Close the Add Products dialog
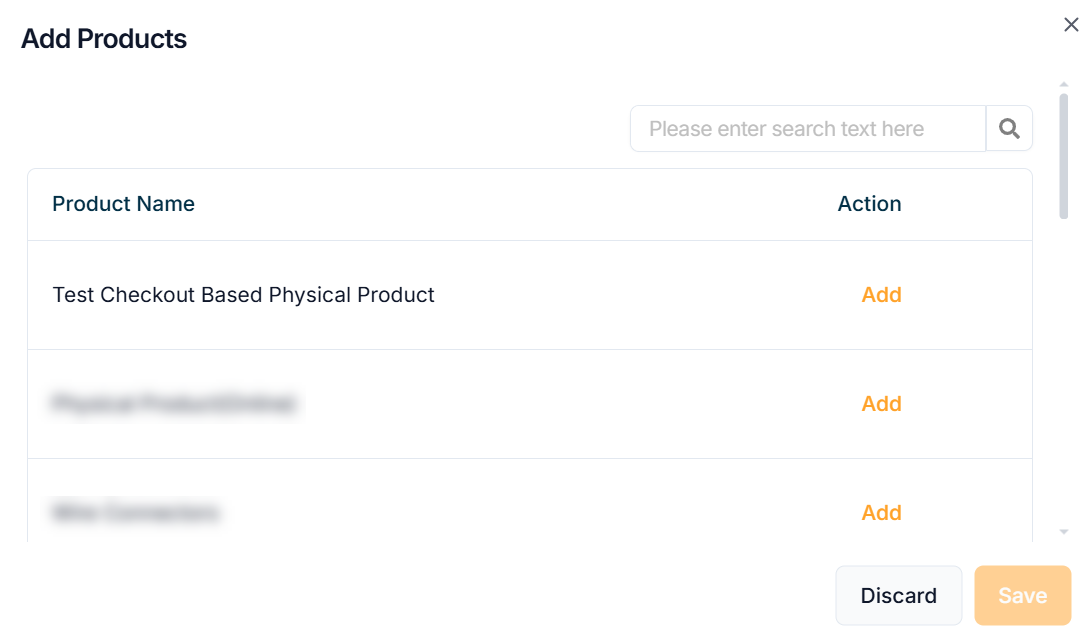 coord(1071,25)
